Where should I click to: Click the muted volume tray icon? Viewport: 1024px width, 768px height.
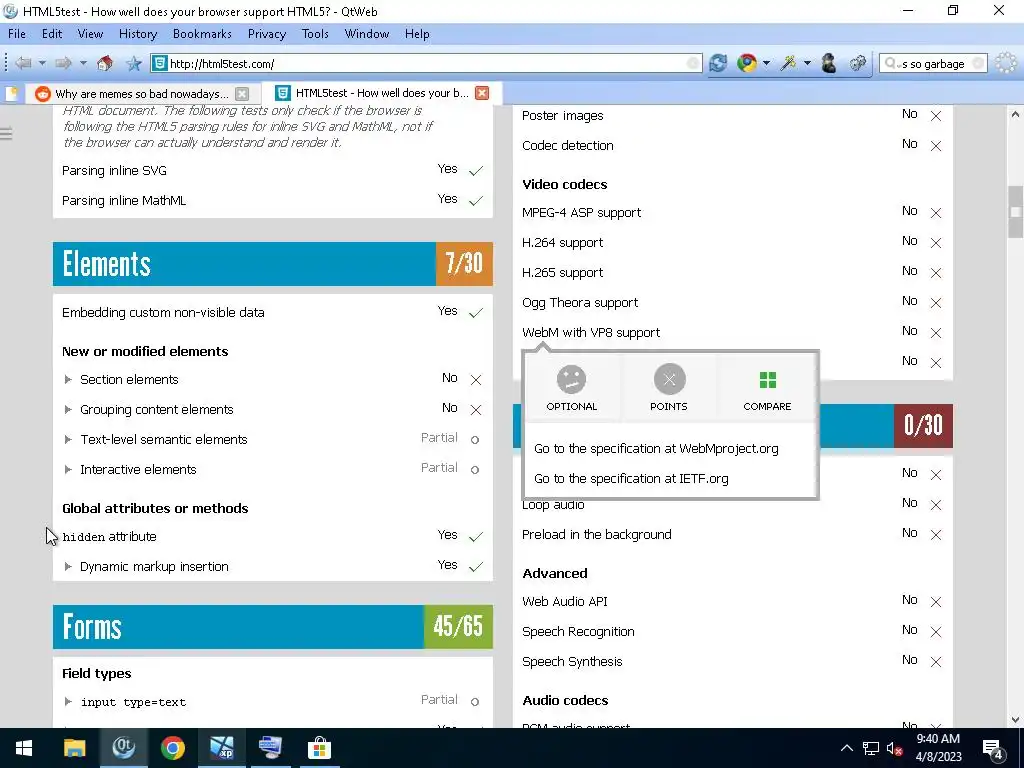(x=895, y=748)
